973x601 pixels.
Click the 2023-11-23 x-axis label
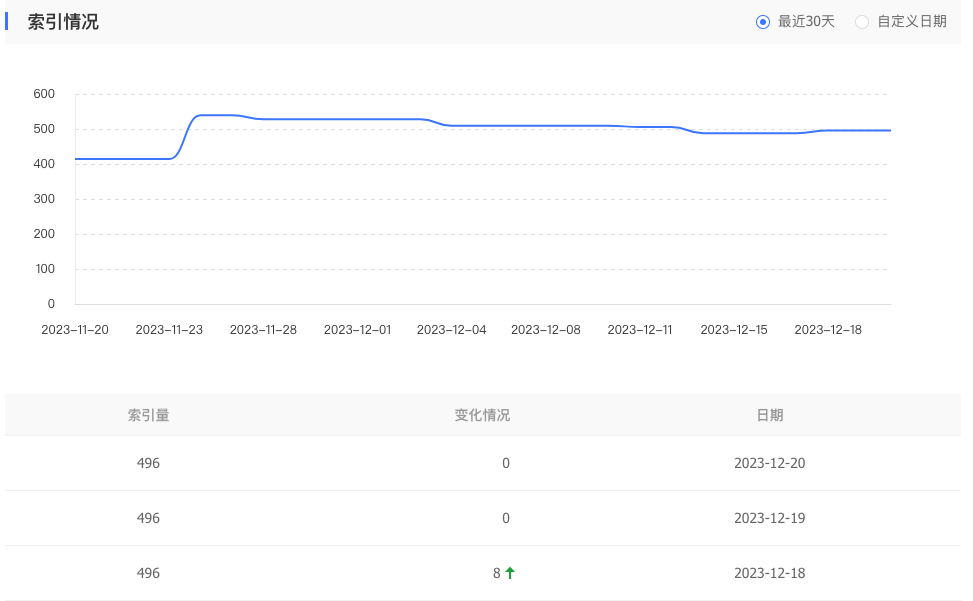coord(169,330)
